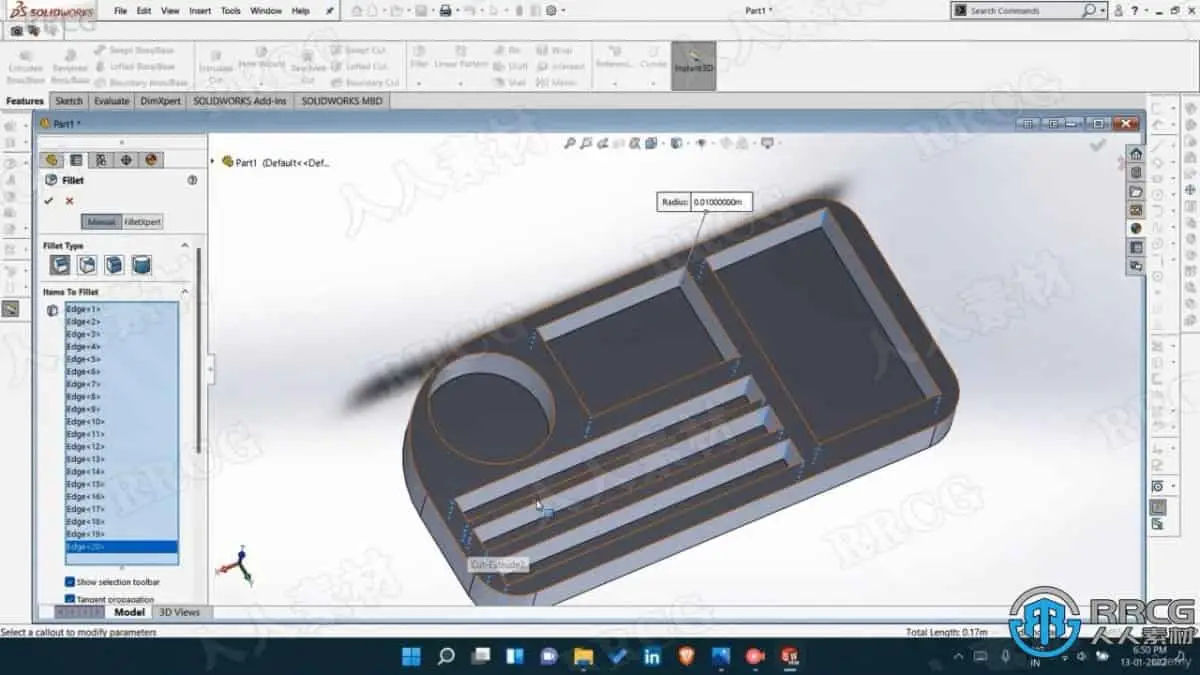Toggle Show selection toolbar checkbox
1200x675 pixels.
click(69, 581)
